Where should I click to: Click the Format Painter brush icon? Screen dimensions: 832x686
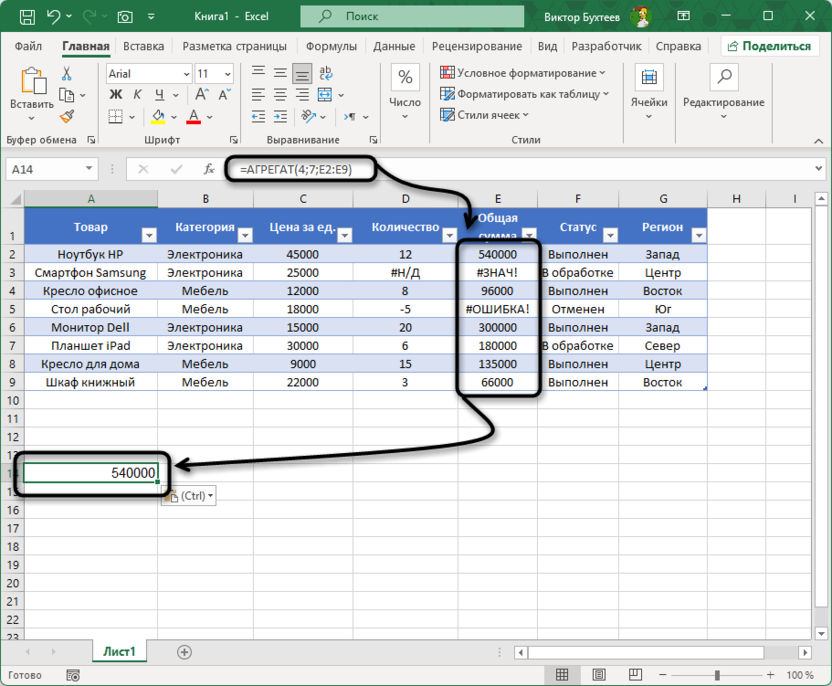tap(67, 117)
